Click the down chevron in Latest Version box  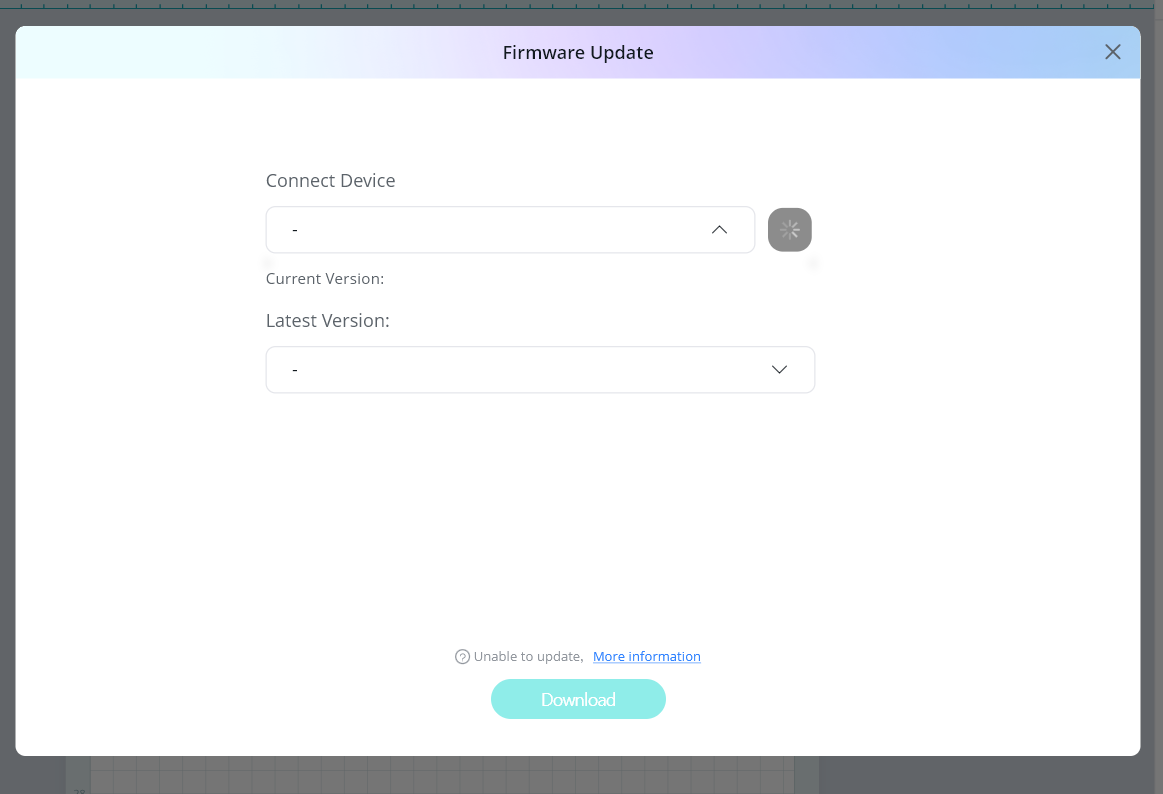pos(779,370)
